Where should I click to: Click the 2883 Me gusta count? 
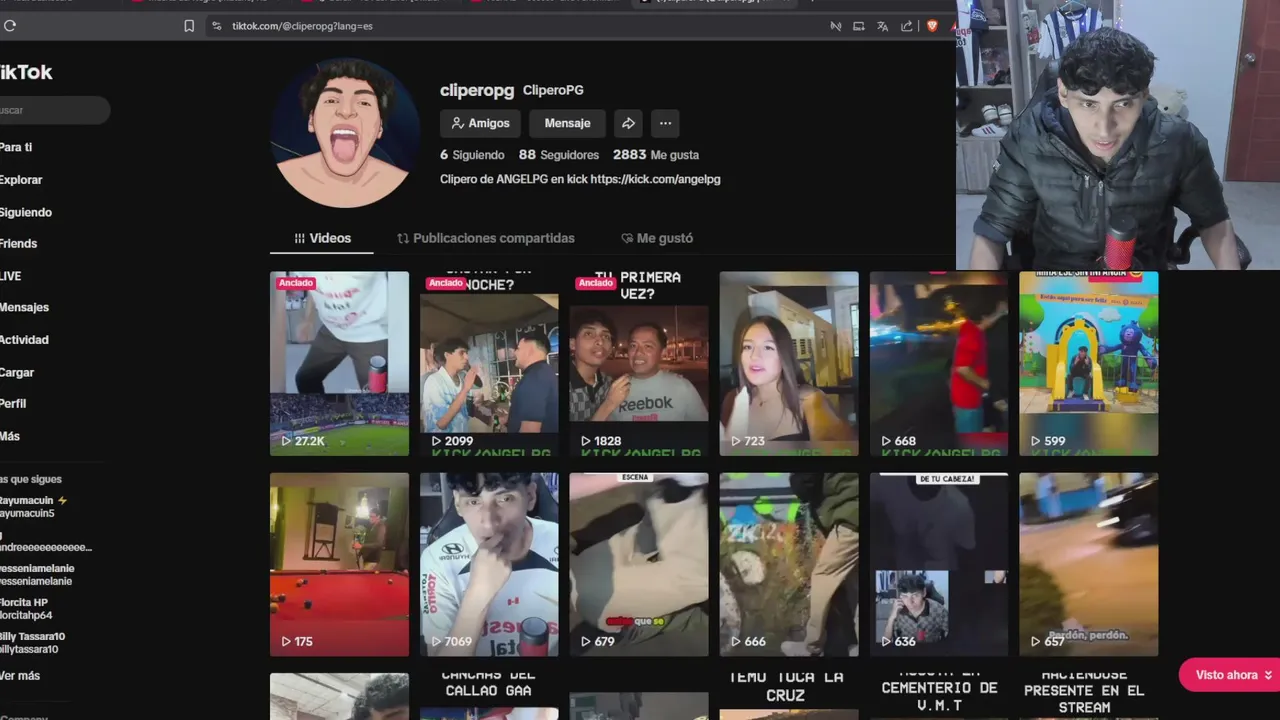click(656, 155)
